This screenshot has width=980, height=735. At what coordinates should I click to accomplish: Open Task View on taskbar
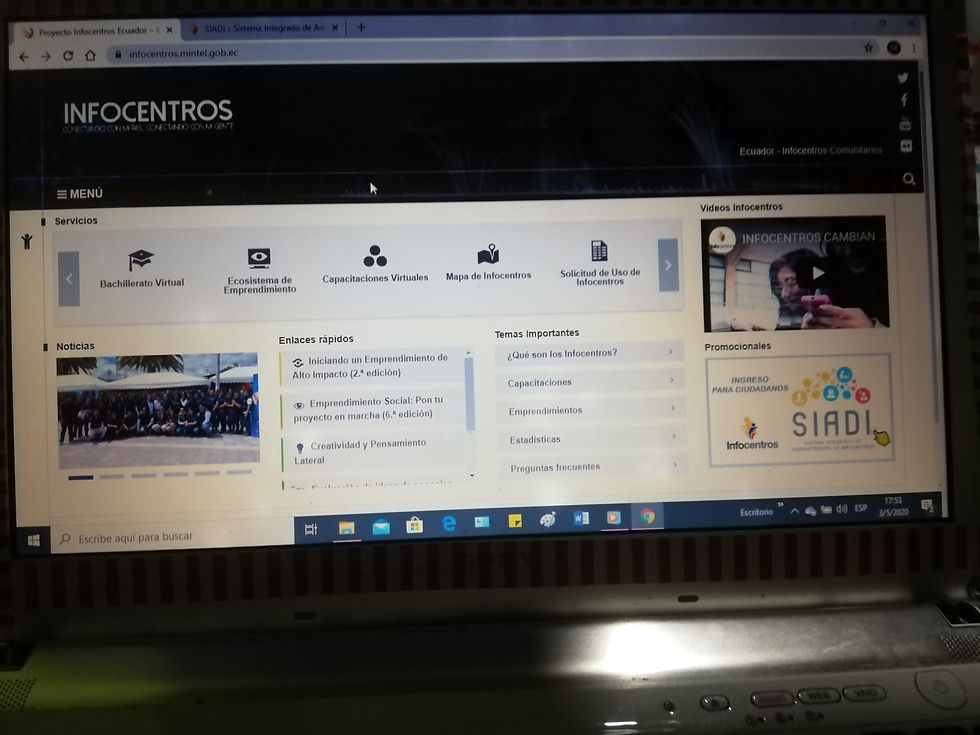[x=311, y=529]
